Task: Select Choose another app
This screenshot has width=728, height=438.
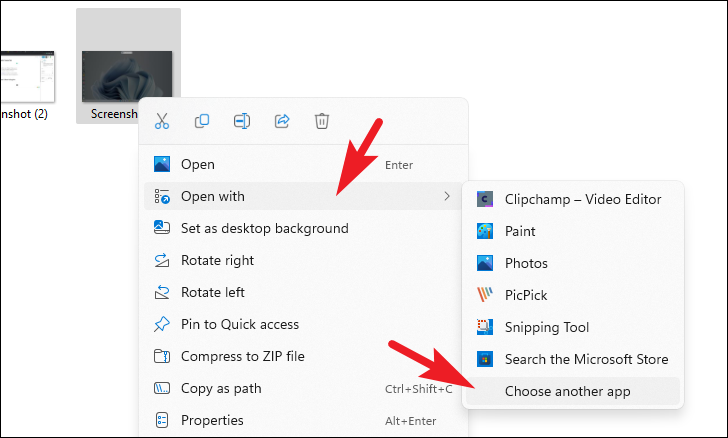Action: (573, 391)
